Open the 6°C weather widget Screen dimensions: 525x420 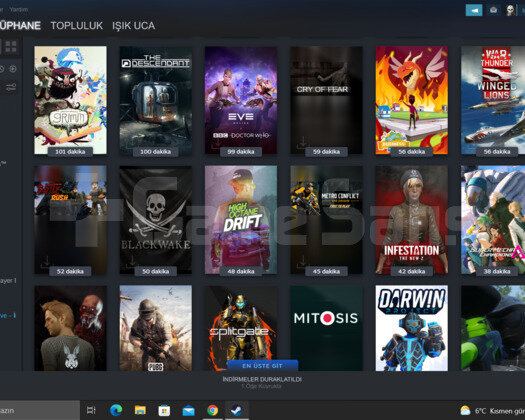492,411
